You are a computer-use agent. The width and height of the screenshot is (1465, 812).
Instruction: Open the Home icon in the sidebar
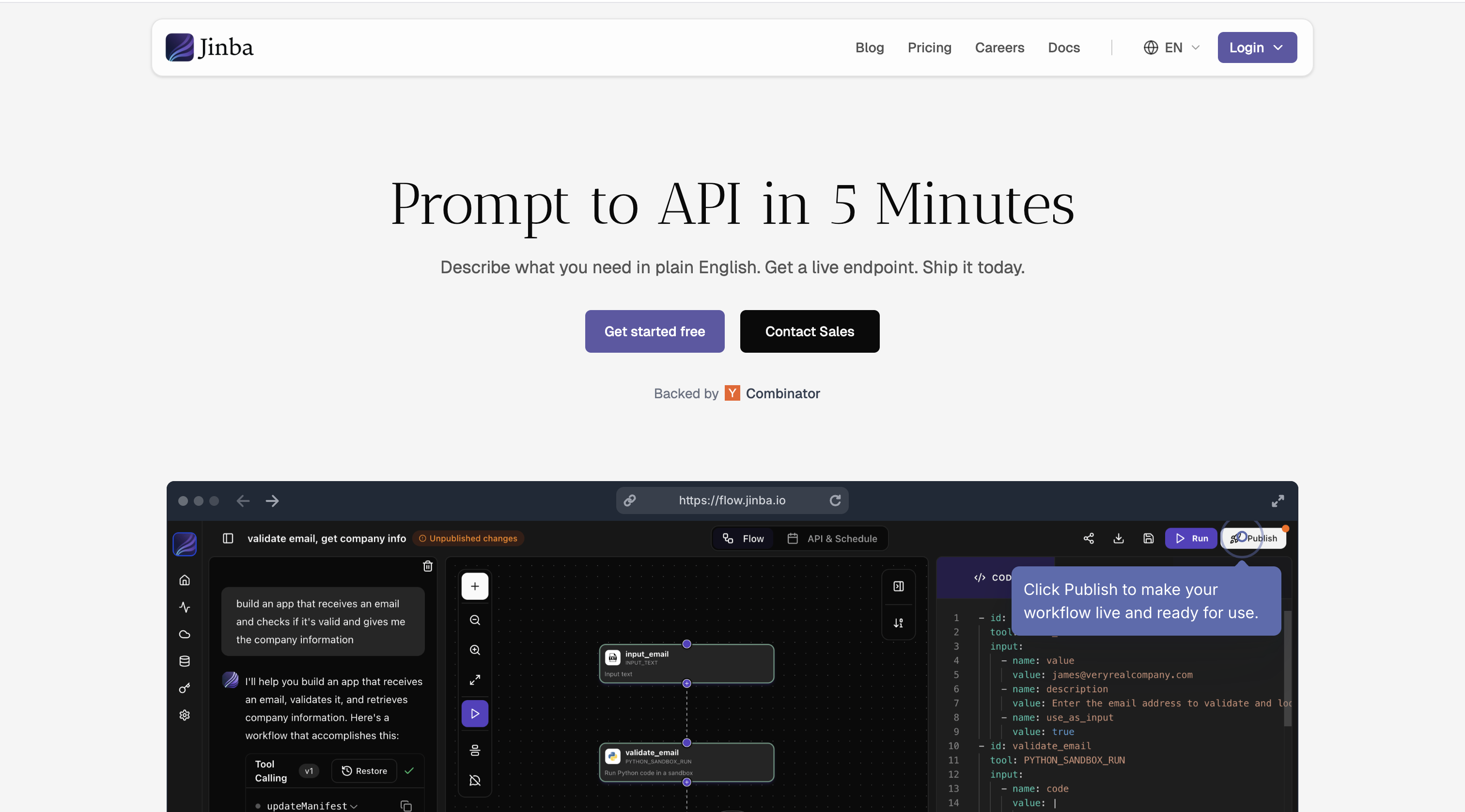pos(184,579)
